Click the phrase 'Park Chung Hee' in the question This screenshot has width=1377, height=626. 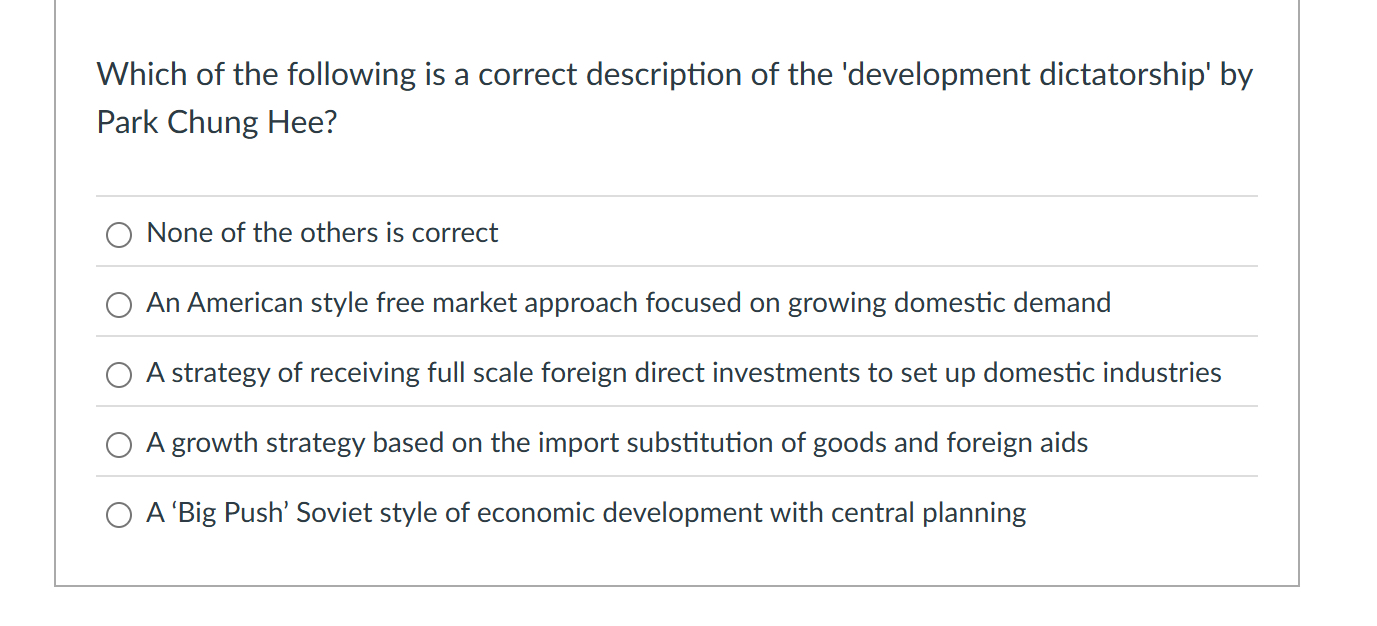(215, 121)
